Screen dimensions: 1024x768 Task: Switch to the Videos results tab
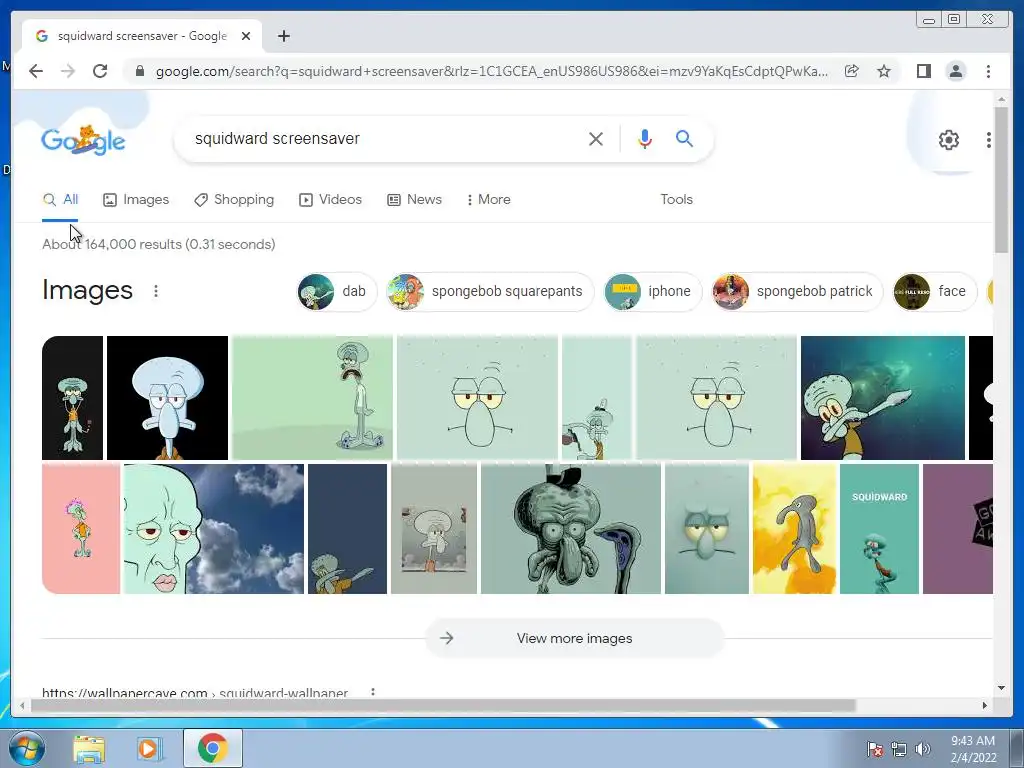pos(330,200)
